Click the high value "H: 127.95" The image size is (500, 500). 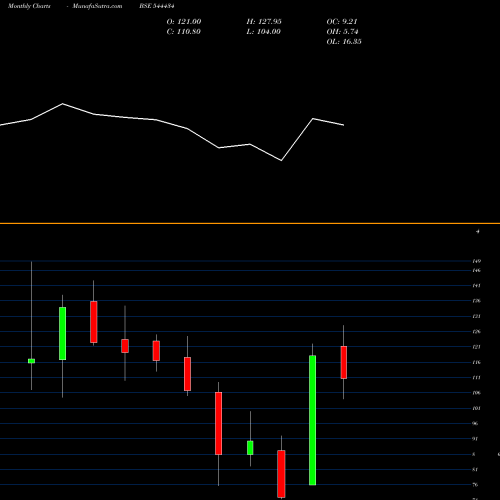click(264, 21)
